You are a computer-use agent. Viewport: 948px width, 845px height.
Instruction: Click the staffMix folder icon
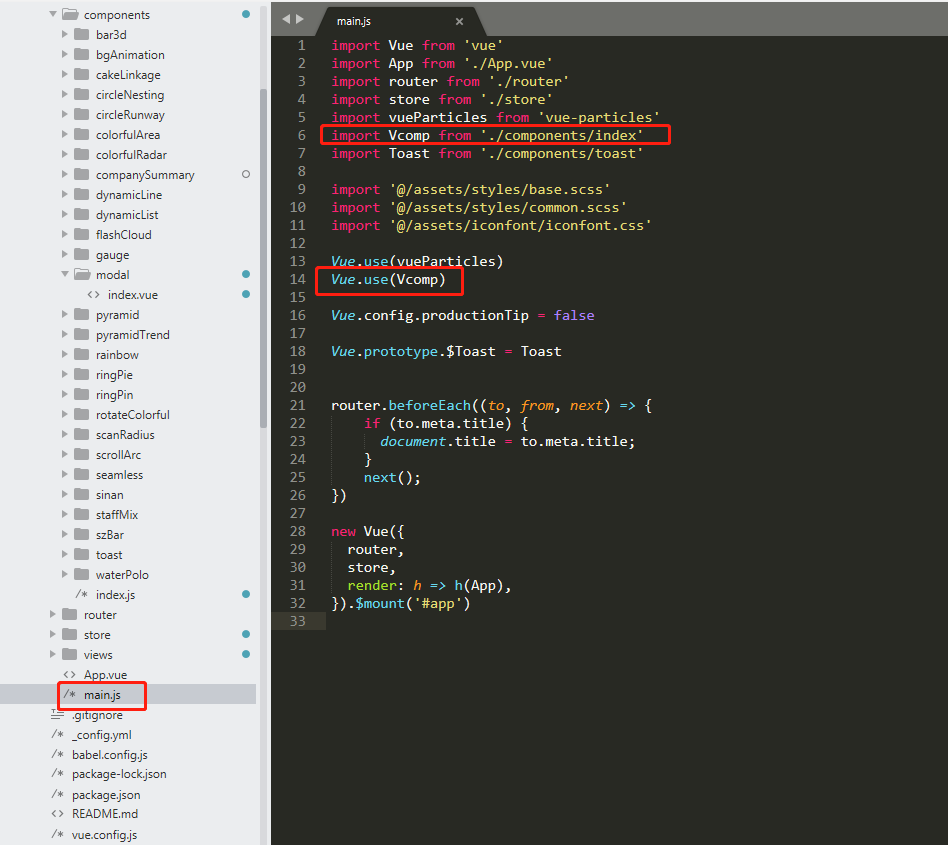click(x=82, y=514)
